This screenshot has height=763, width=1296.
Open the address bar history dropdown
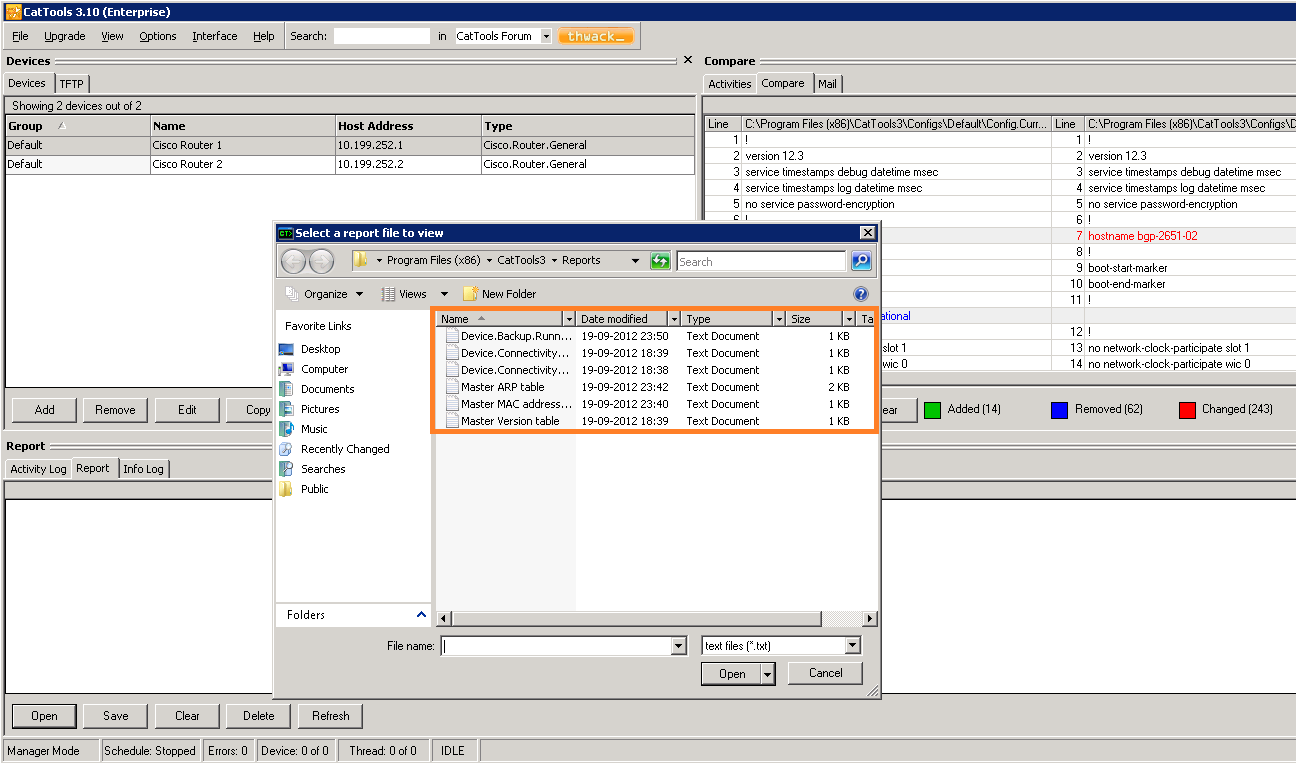pos(635,261)
